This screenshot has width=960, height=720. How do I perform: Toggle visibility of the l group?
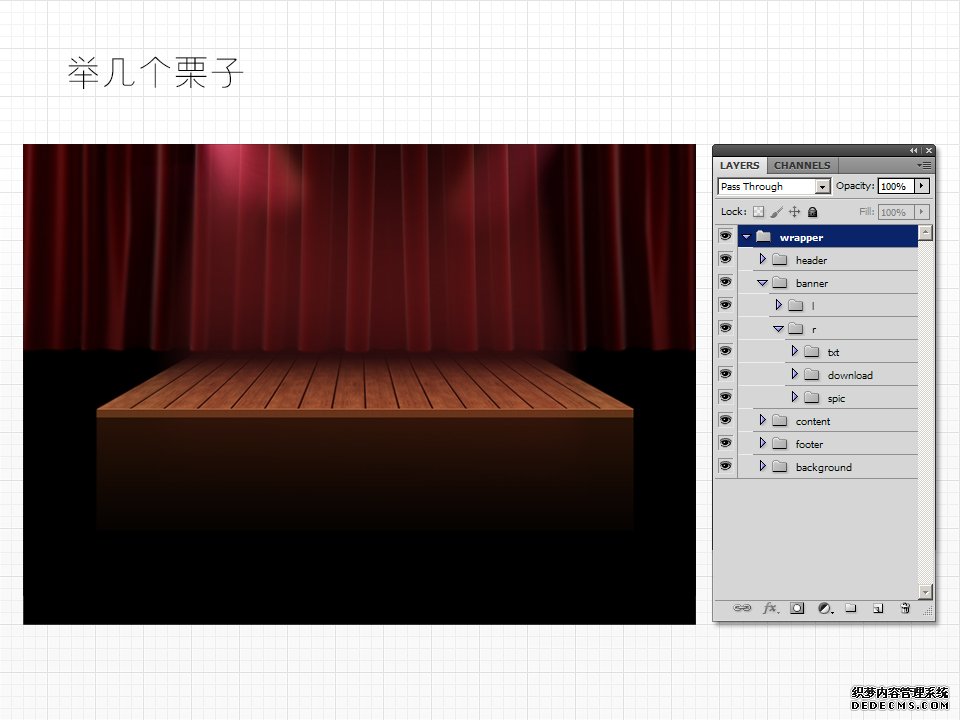pyautogui.click(x=726, y=305)
